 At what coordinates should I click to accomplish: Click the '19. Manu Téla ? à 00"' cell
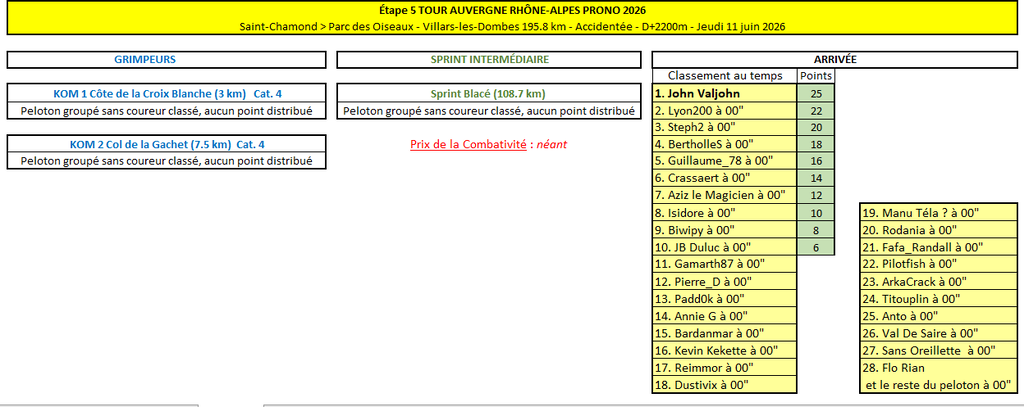938,212
